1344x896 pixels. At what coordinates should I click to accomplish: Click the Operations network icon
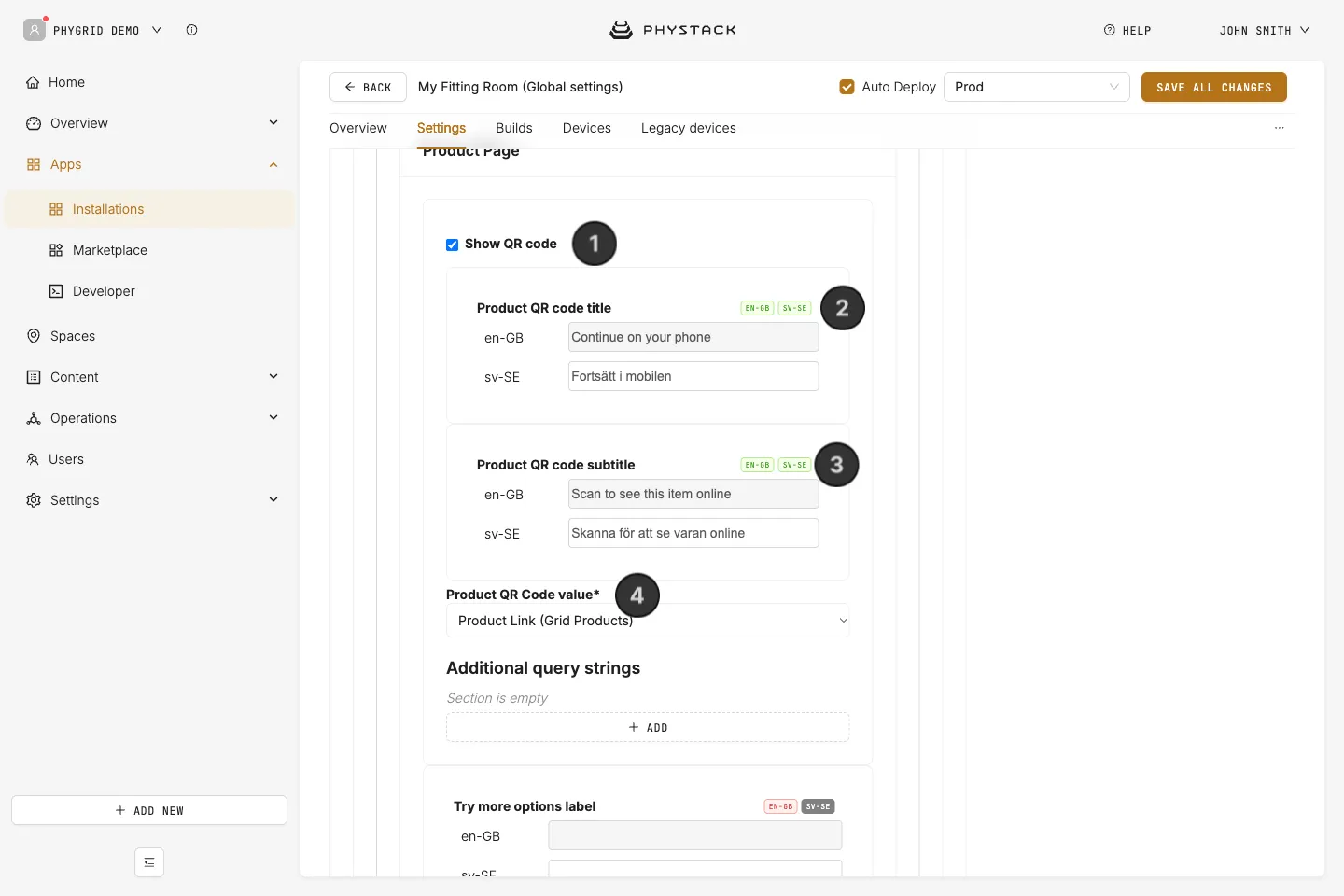click(x=34, y=418)
